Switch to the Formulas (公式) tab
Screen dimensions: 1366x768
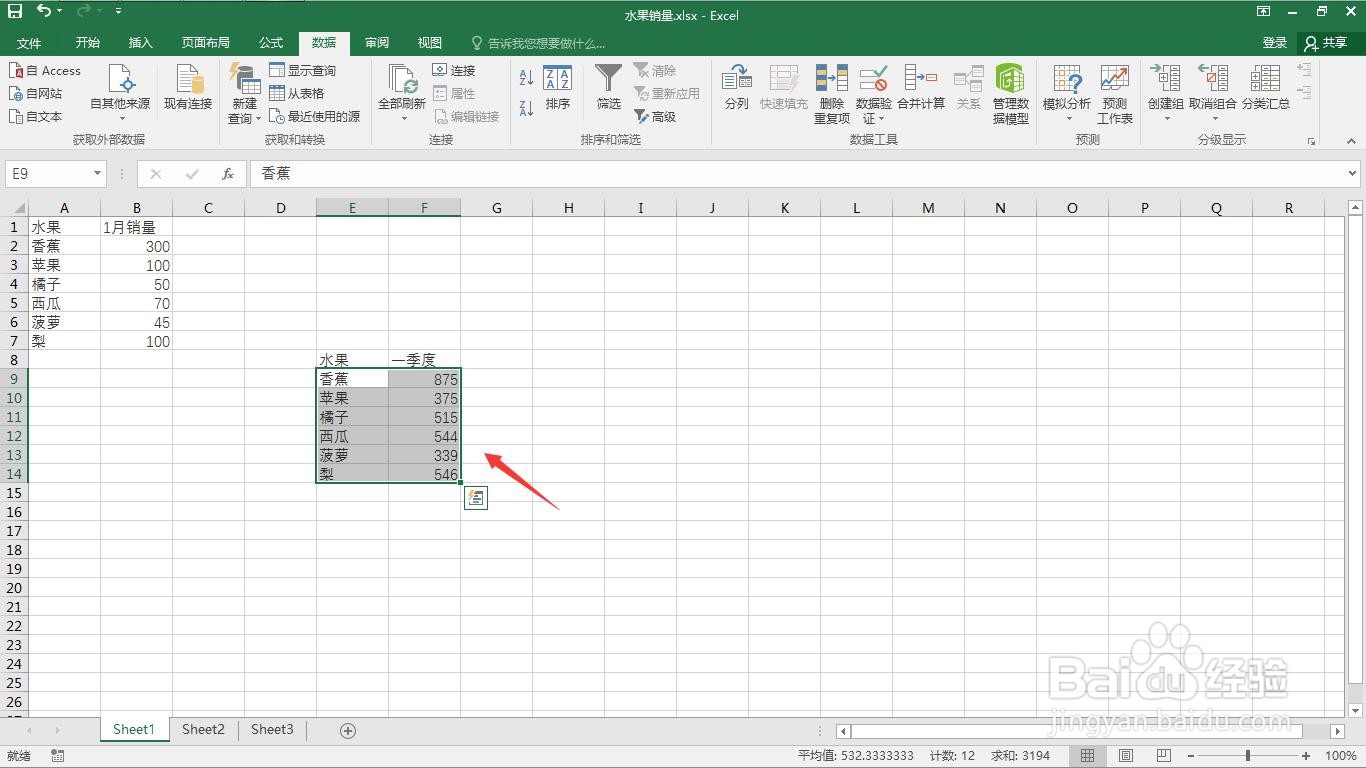point(271,43)
